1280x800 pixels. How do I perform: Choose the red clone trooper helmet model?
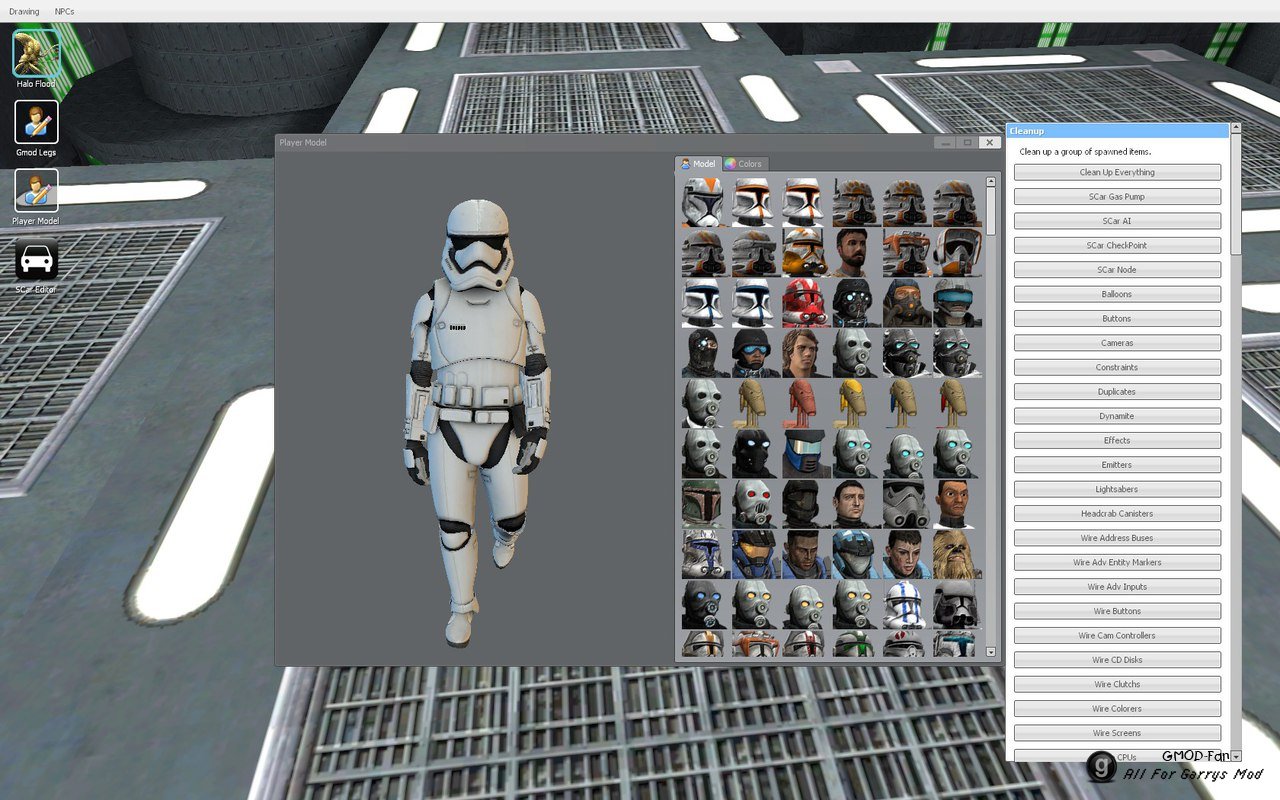tap(807, 302)
